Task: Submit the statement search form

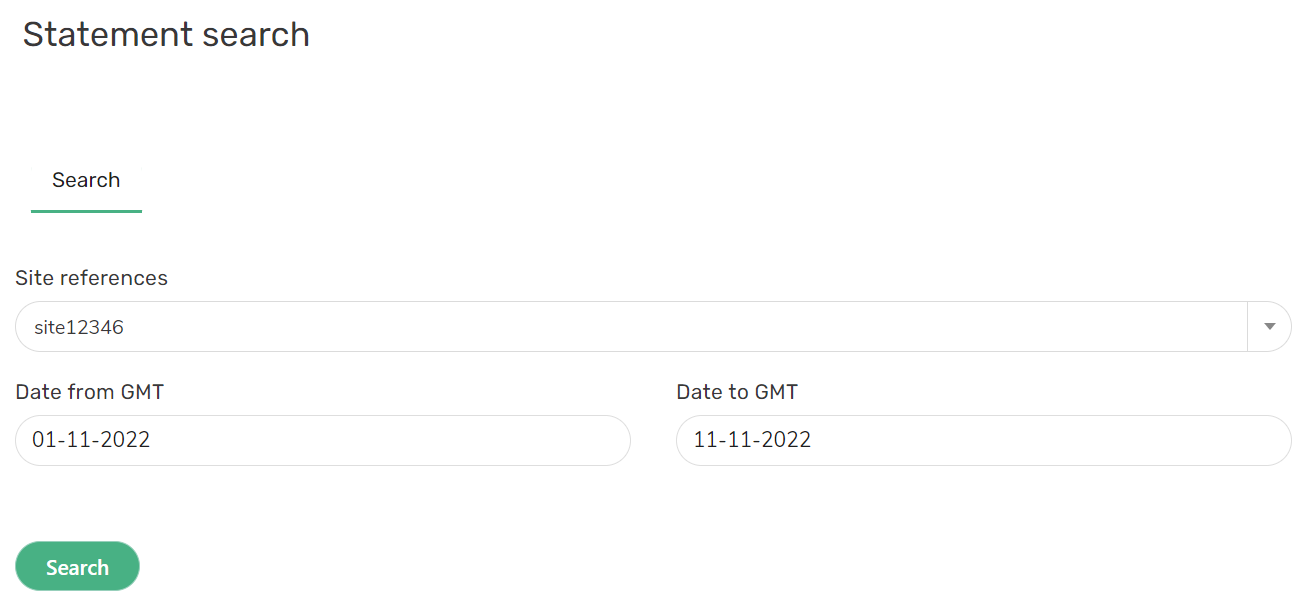Action: pyautogui.click(x=77, y=567)
